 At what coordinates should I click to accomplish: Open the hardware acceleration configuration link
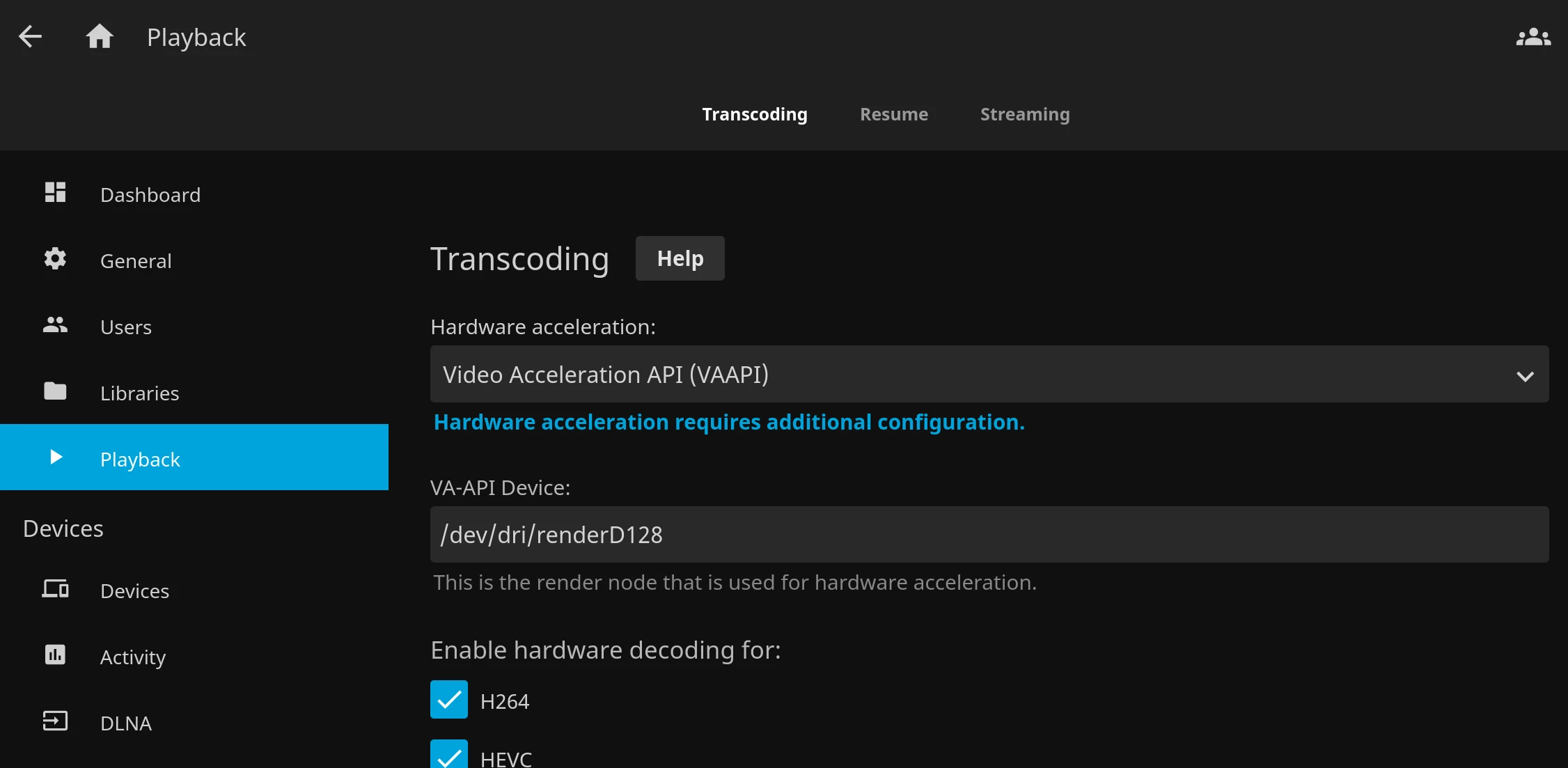(728, 421)
